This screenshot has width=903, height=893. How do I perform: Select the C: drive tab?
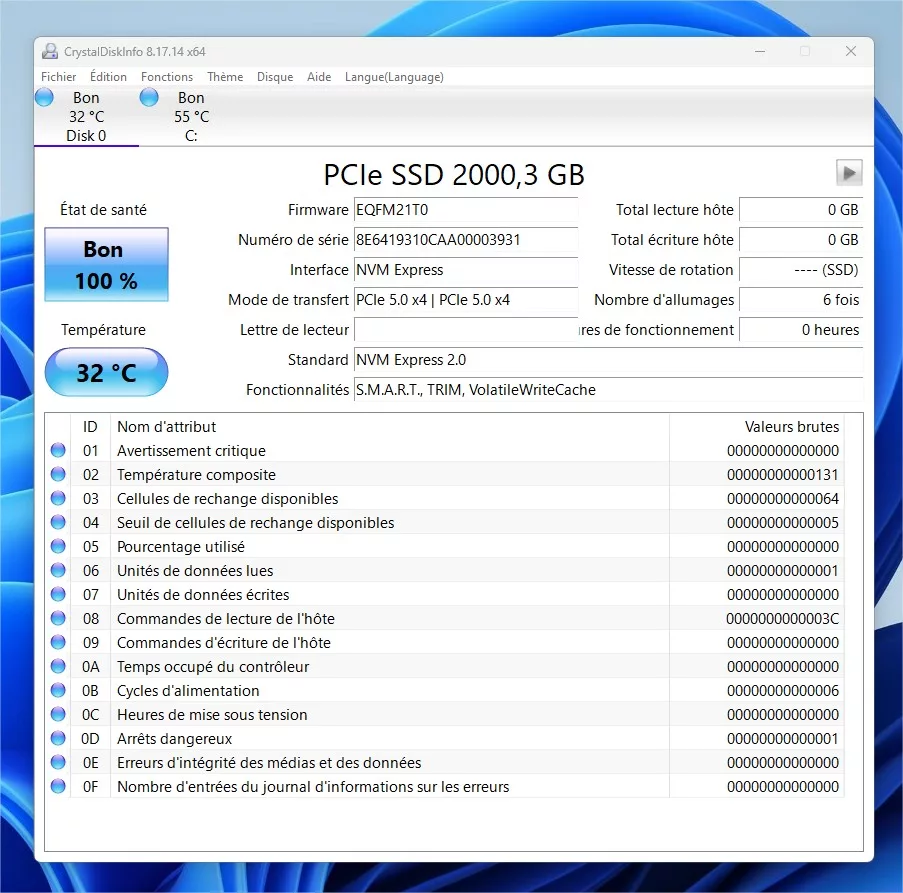click(x=191, y=117)
